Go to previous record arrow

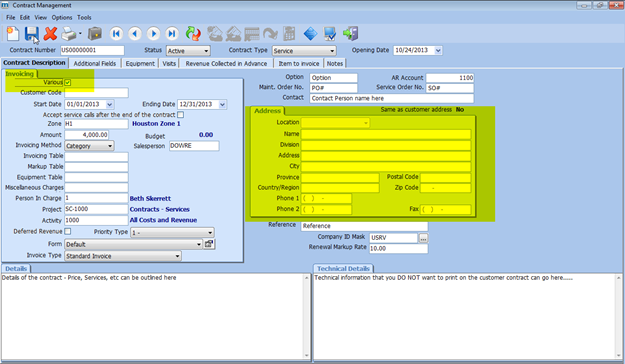pos(135,34)
